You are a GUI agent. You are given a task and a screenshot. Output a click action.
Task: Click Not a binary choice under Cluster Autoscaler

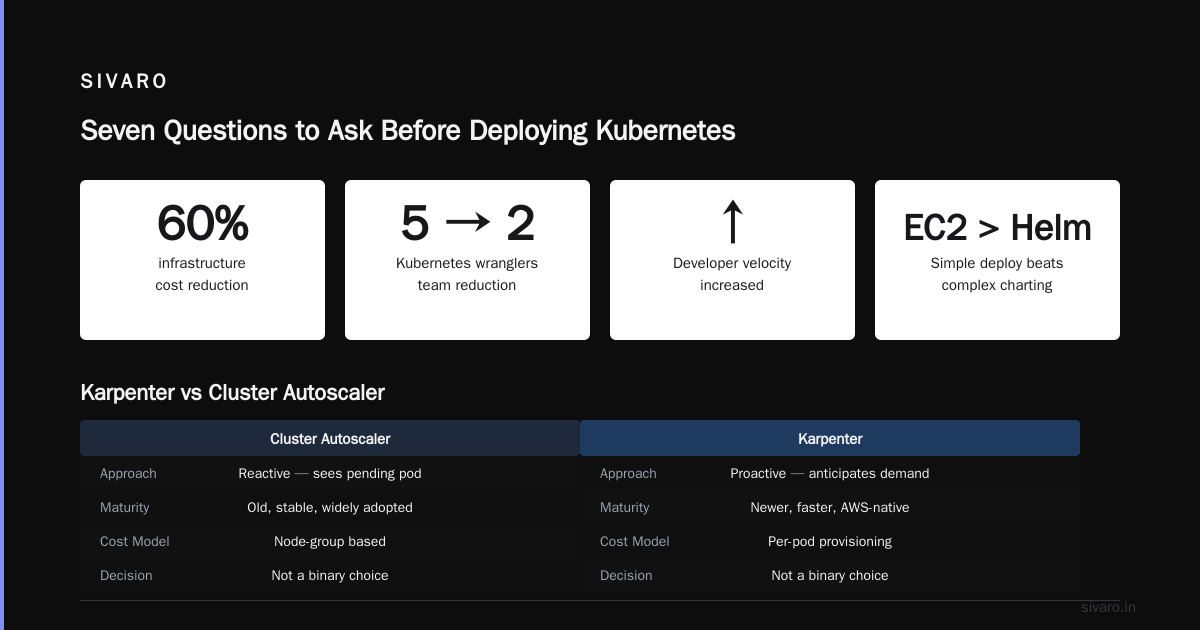point(330,575)
